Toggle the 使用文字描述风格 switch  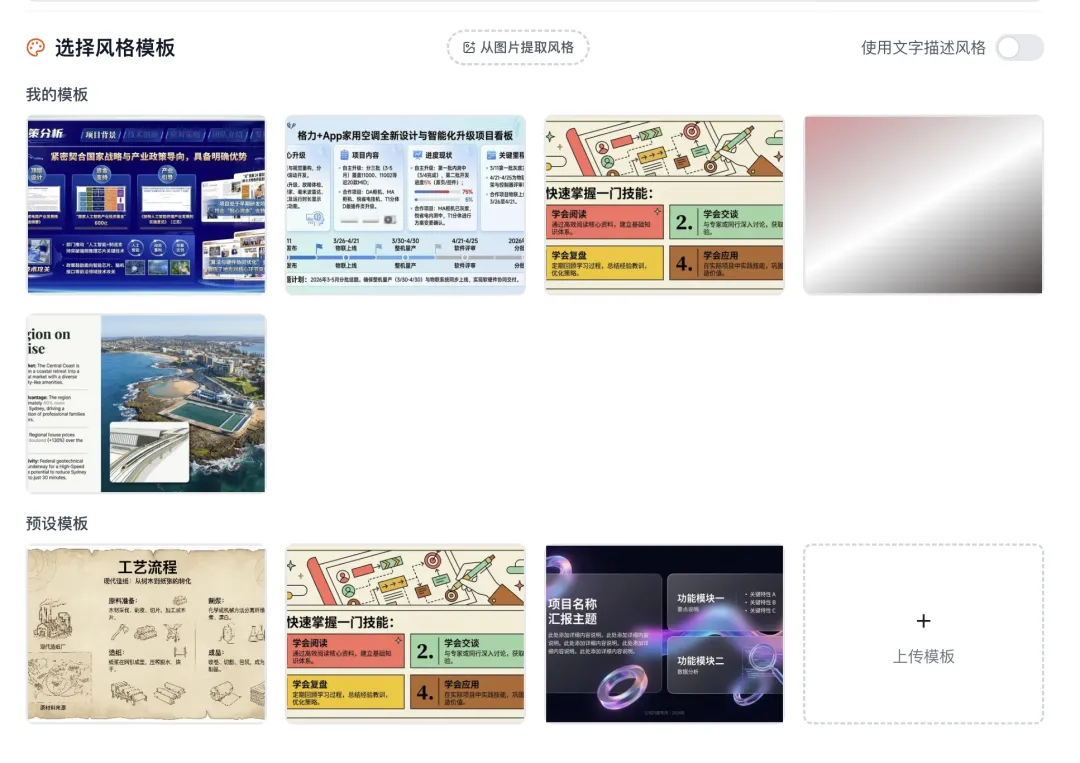[x=1019, y=48]
